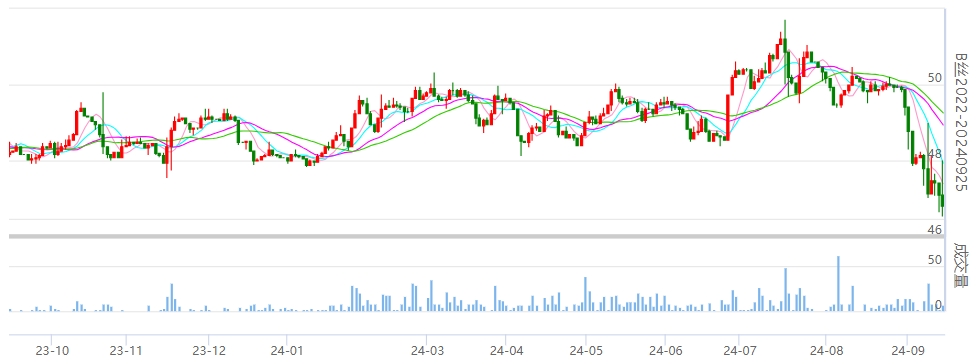
Task: Click the 50 price axis label
Action: tap(935, 78)
